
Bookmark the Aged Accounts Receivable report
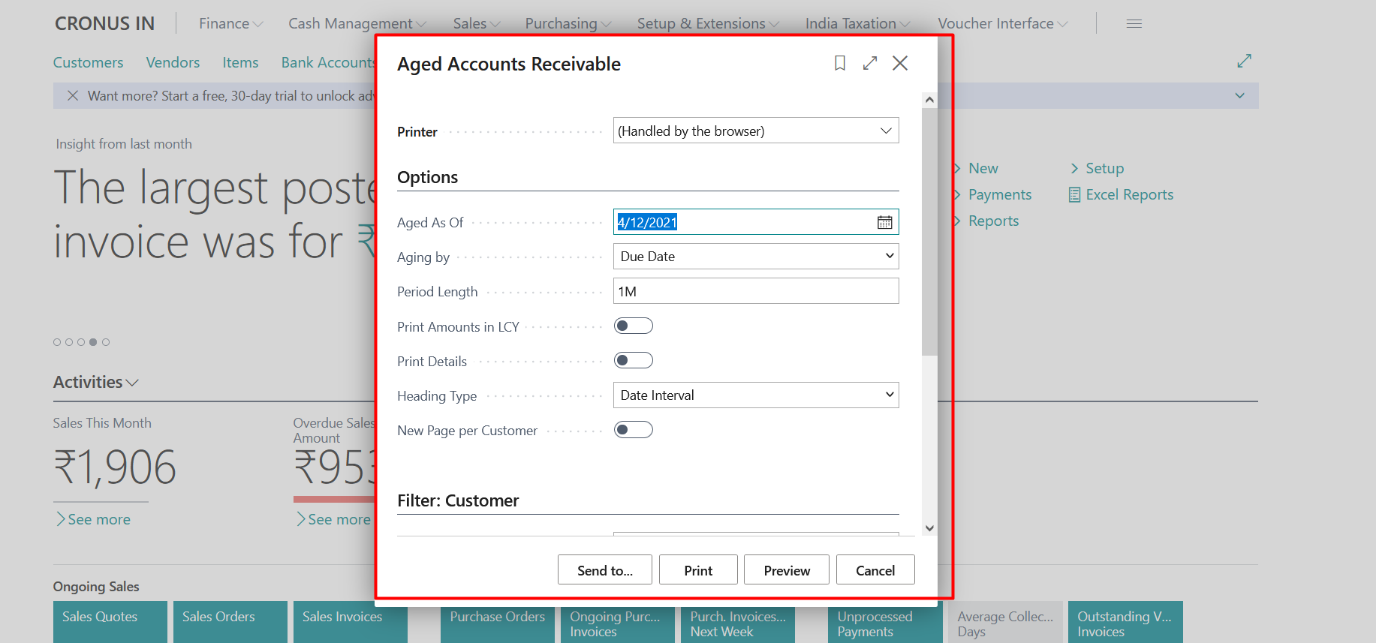[x=839, y=62]
